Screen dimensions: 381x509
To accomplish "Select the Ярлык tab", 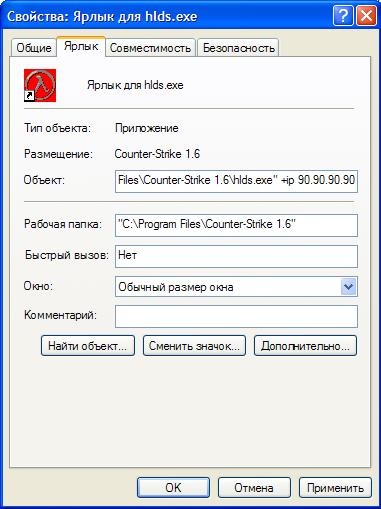I will coord(81,46).
